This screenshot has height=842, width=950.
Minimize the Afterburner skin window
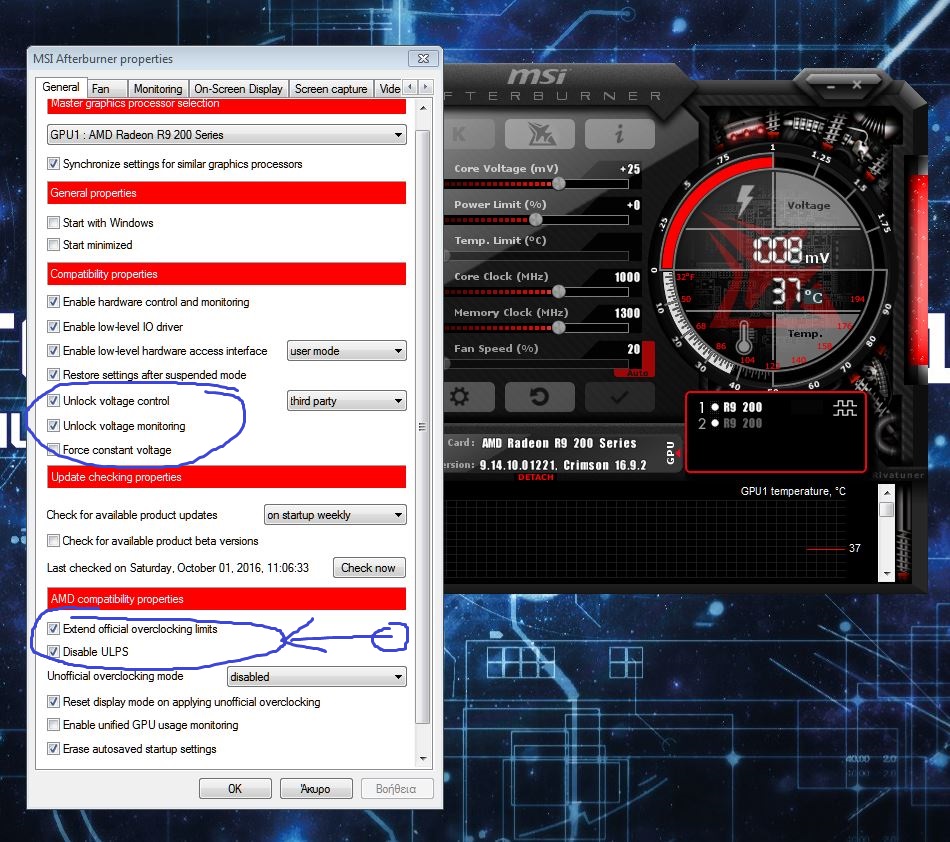[831, 86]
